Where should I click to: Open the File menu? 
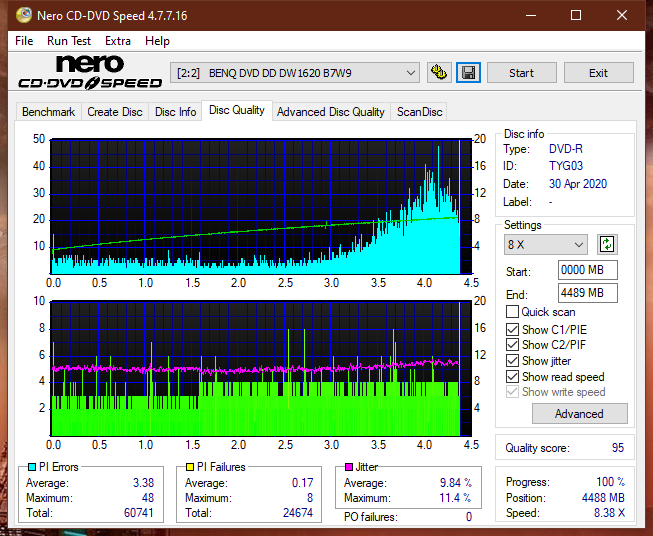24,41
